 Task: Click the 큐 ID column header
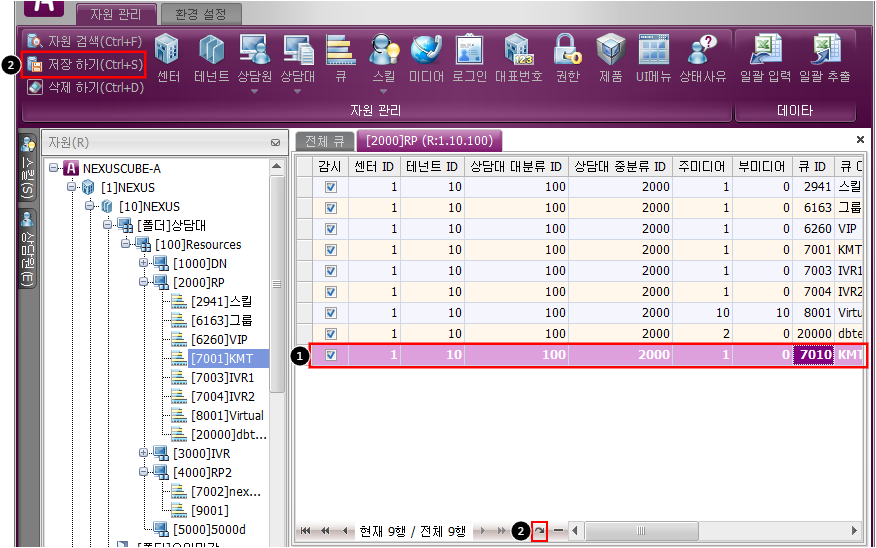pos(812,166)
